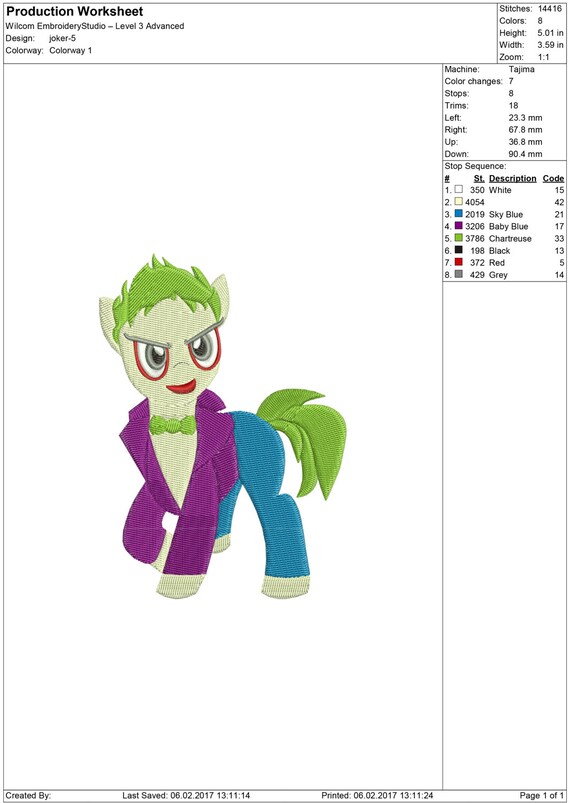Click the "Printed: 06.02.2017 13:11:24" footer
The image size is (570, 803).
click(x=377, y=795)
